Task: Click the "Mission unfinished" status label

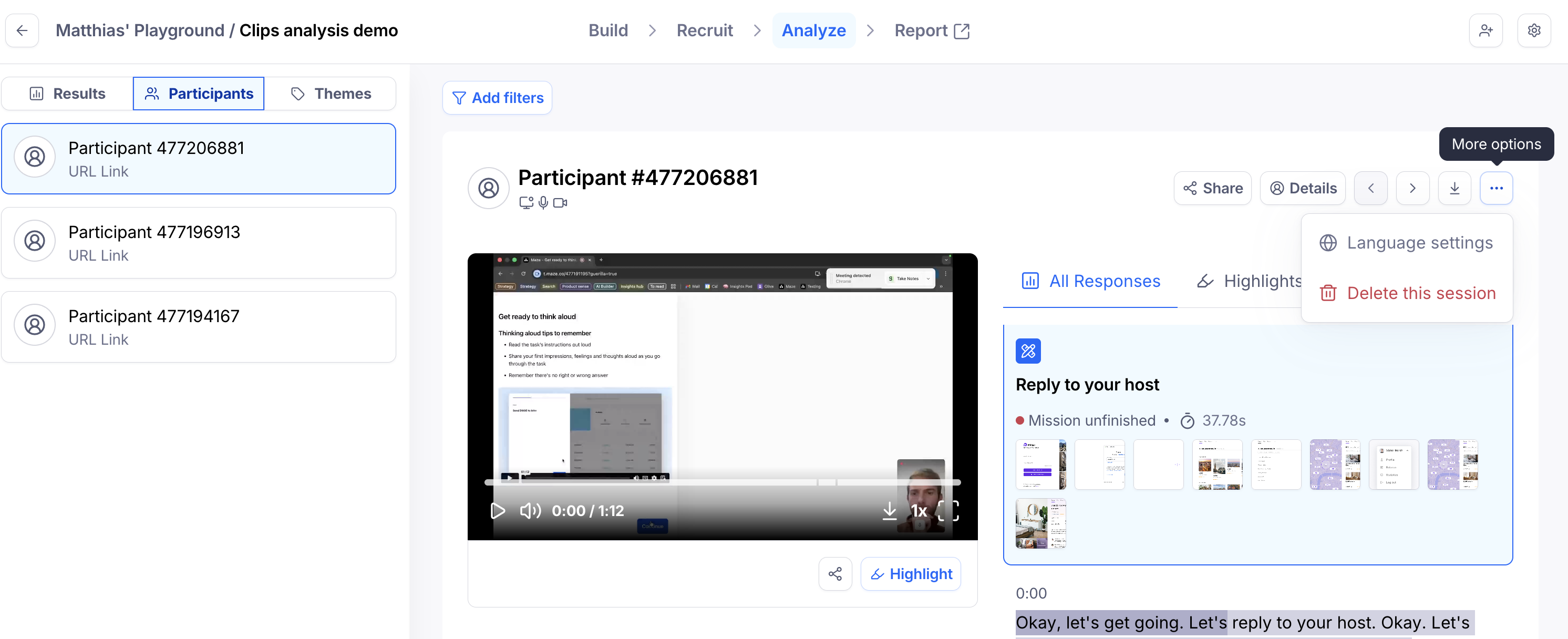Action: point(1091,420)
